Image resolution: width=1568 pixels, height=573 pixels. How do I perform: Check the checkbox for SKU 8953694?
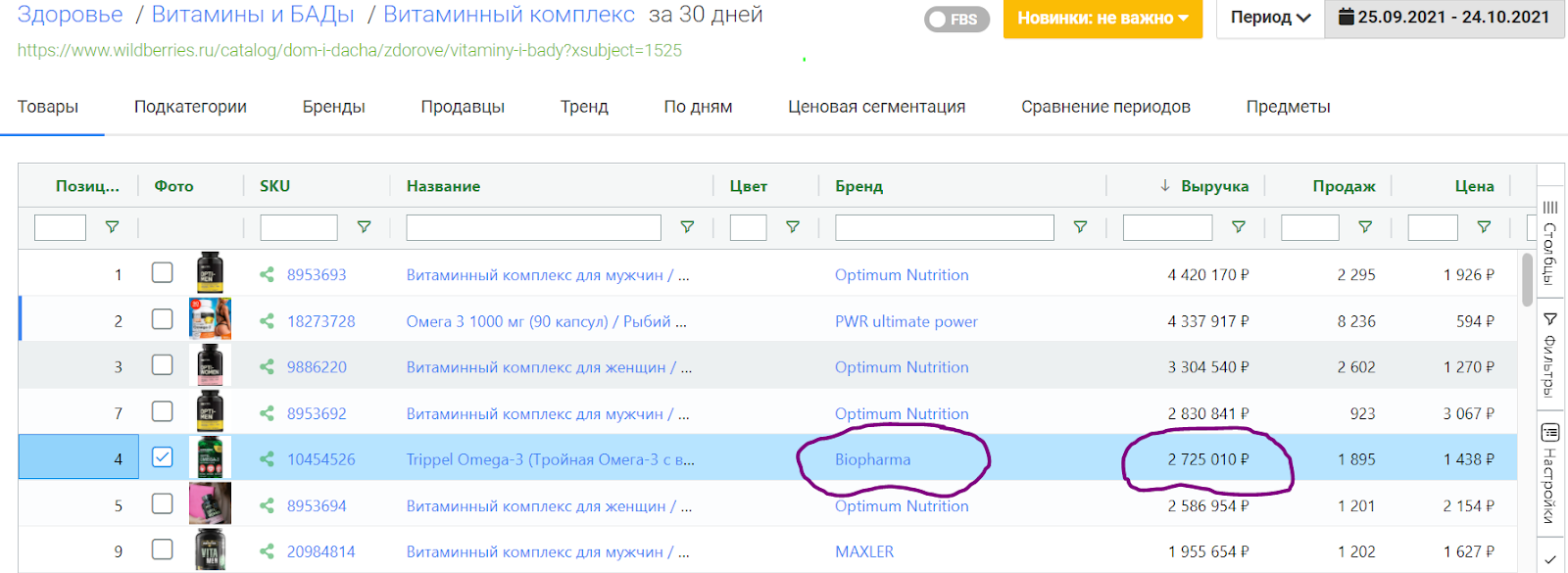pyautogui.click(x=163, y=503)
